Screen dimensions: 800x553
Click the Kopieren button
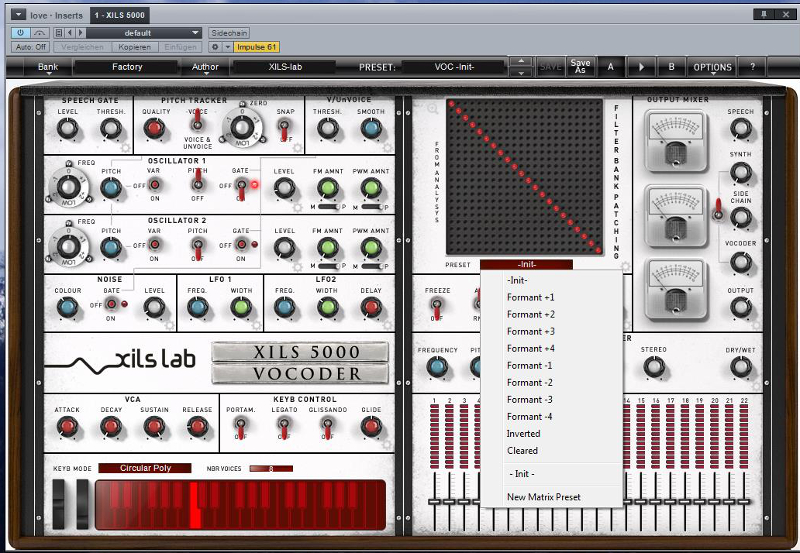(x=135, y=47)
